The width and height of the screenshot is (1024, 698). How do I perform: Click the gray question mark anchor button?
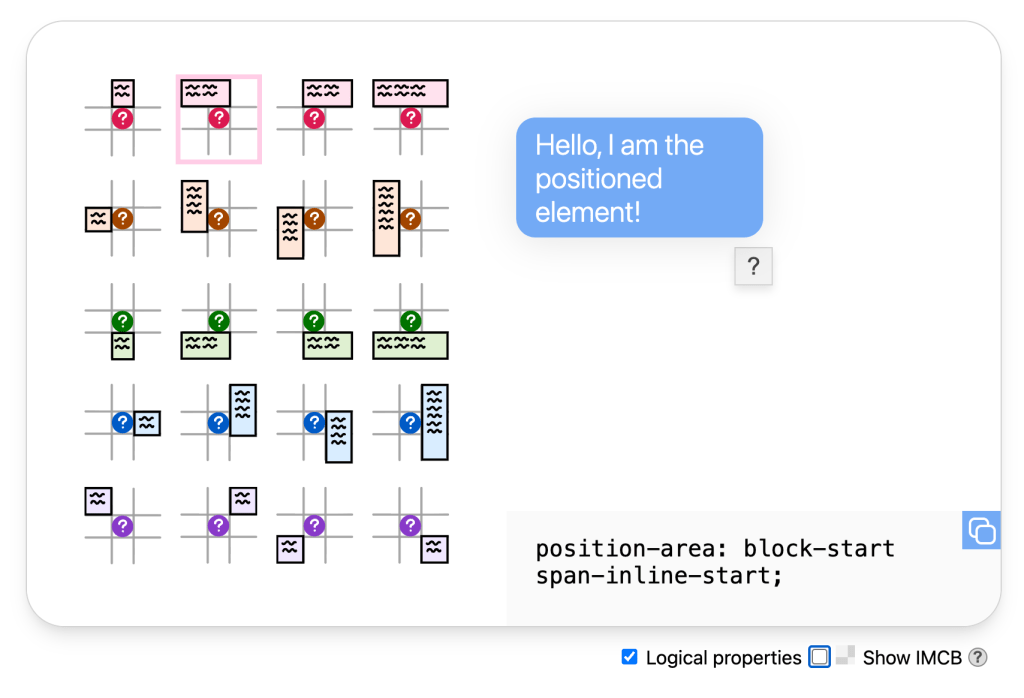(753, 266)
